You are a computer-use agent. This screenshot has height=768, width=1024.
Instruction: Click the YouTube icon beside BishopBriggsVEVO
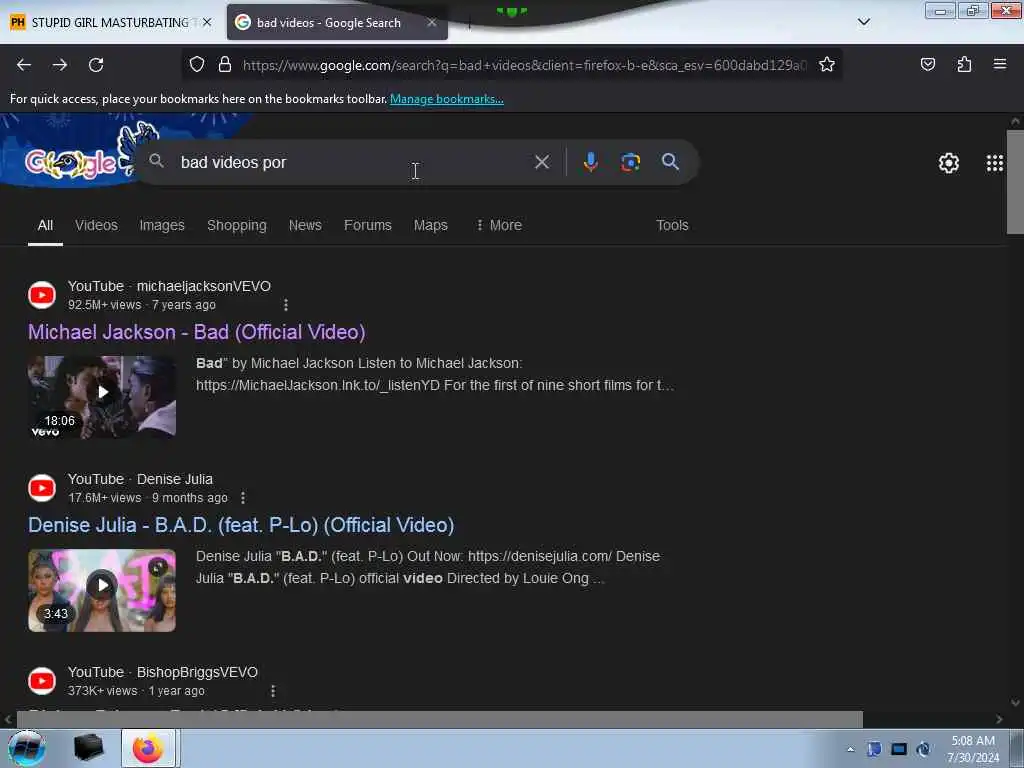coord(42,681)
